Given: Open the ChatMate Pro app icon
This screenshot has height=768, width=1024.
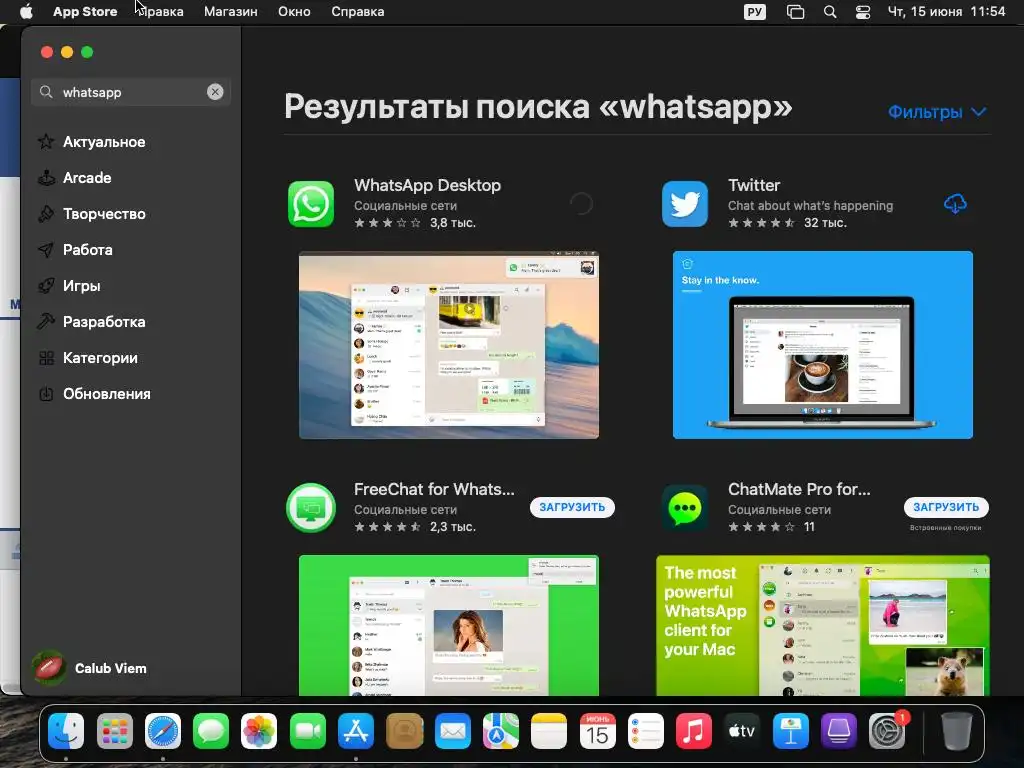Looking at the screenshot, I should (x=684, y=507).
